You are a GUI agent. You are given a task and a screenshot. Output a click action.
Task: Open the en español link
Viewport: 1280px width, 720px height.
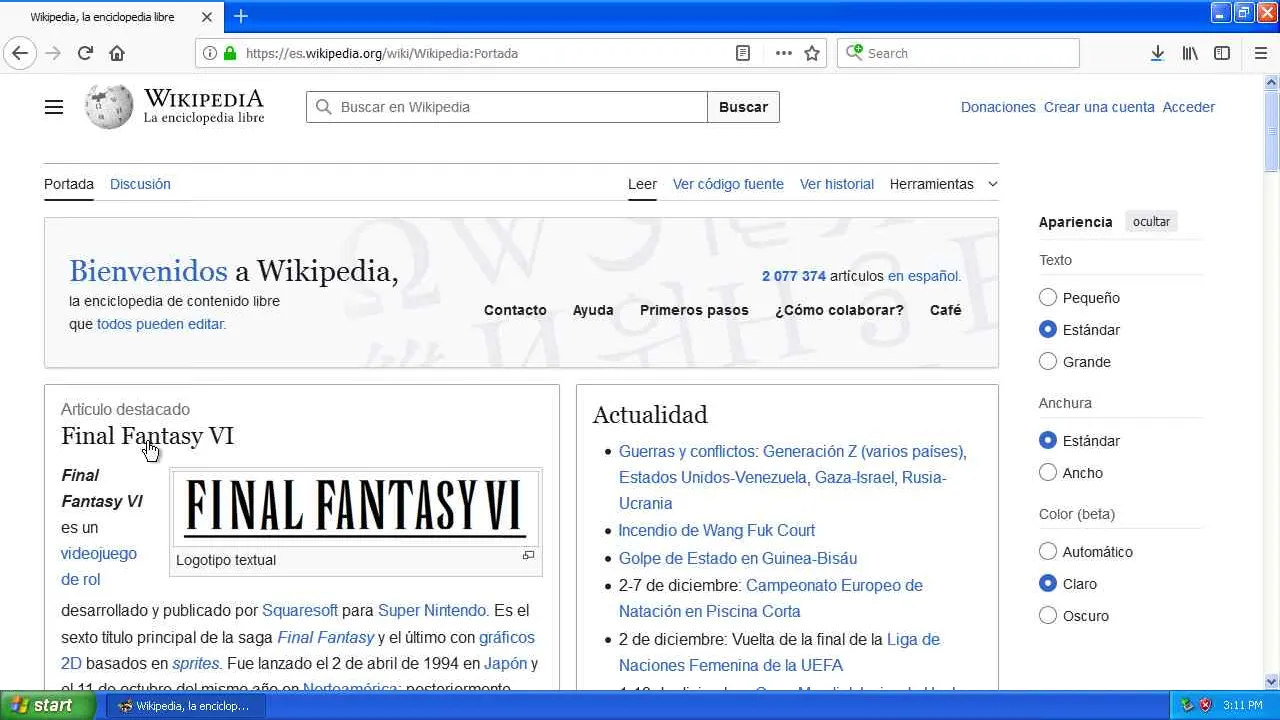point(924,276)
